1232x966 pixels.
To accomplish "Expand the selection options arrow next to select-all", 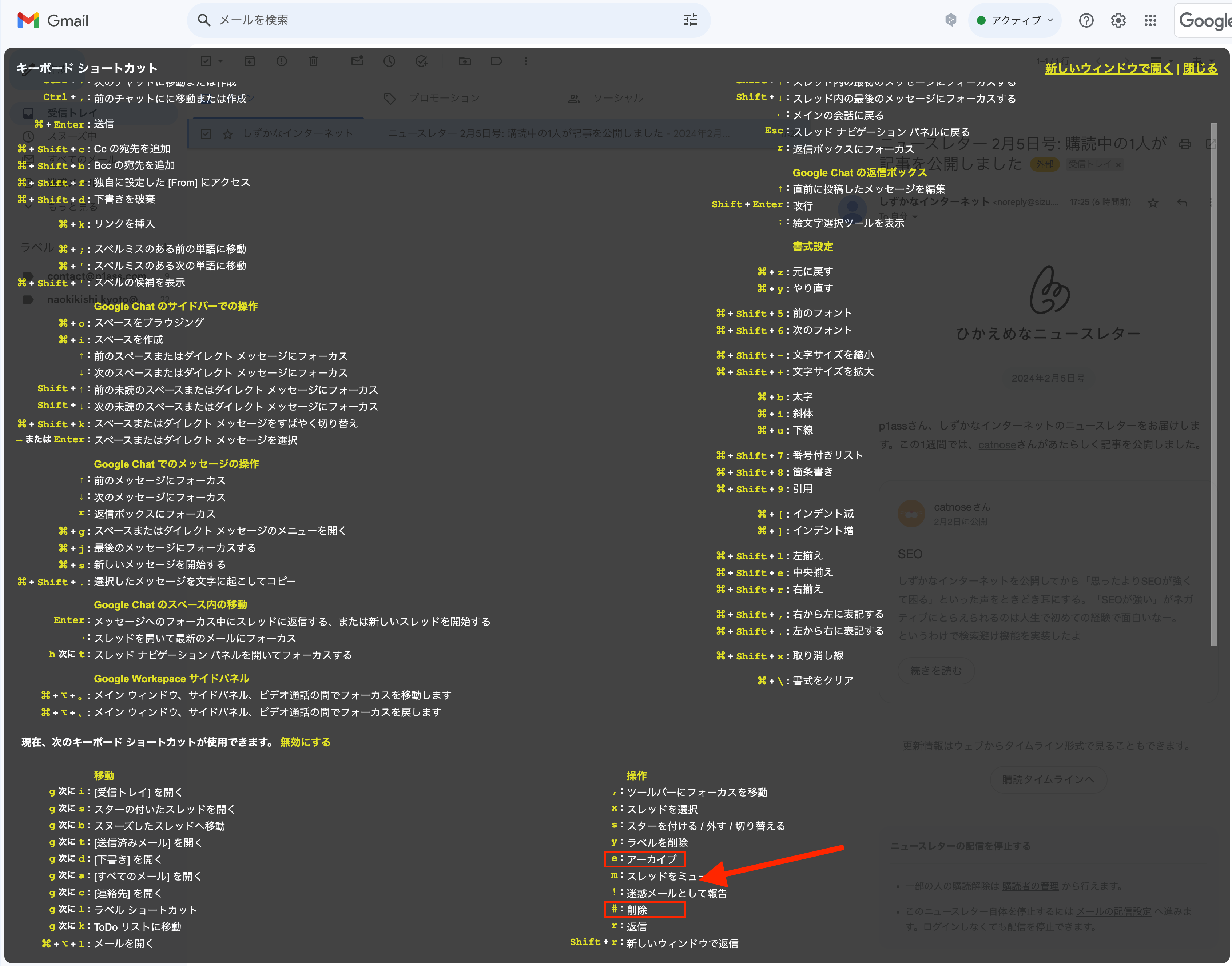I will point(220,60).
